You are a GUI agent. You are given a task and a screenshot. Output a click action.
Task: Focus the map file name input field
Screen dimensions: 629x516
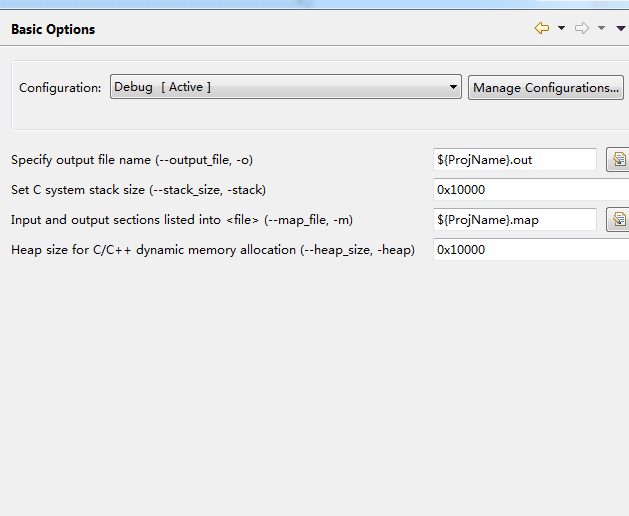point(515,220)
